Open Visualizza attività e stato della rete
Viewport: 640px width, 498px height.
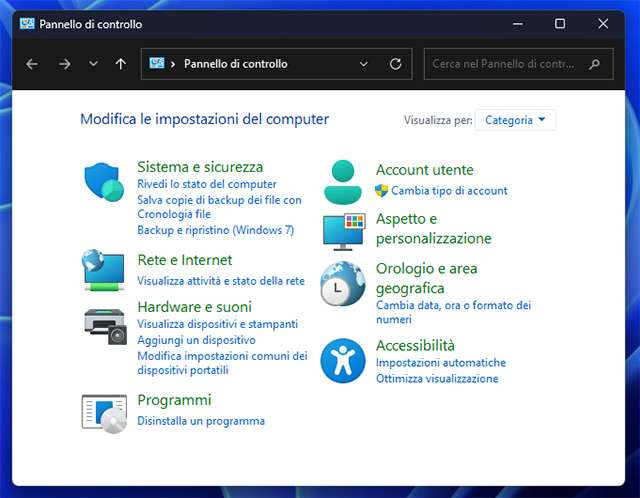(221, 281)
